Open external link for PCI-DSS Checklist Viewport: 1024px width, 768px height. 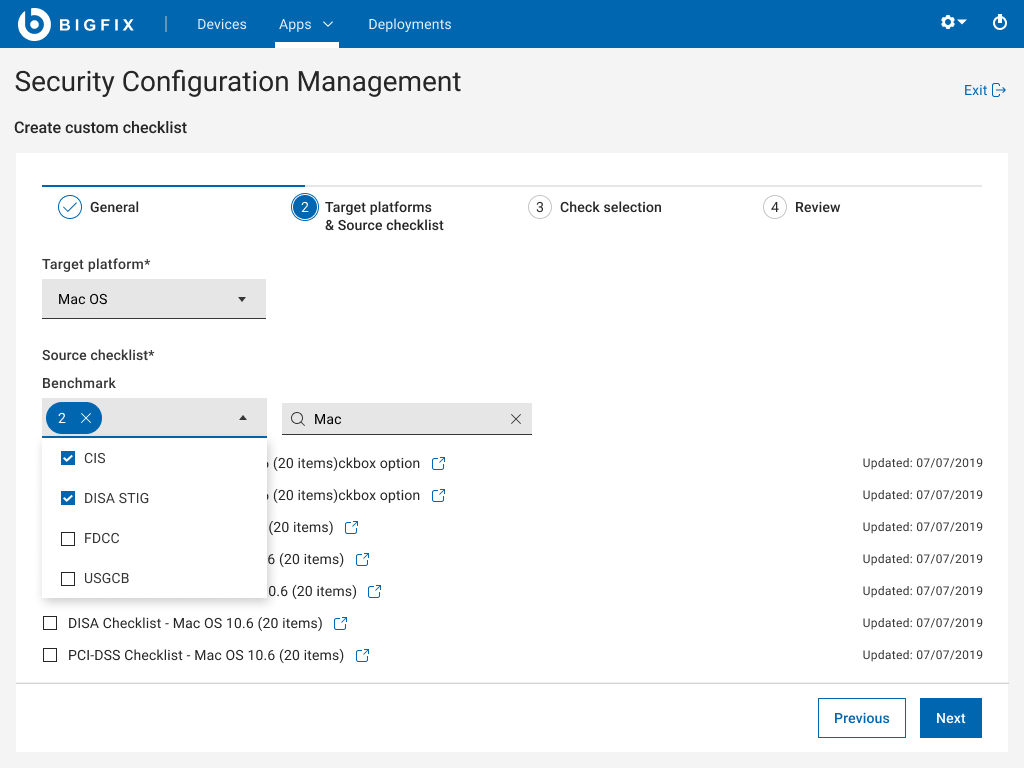(x=362, y=655)
